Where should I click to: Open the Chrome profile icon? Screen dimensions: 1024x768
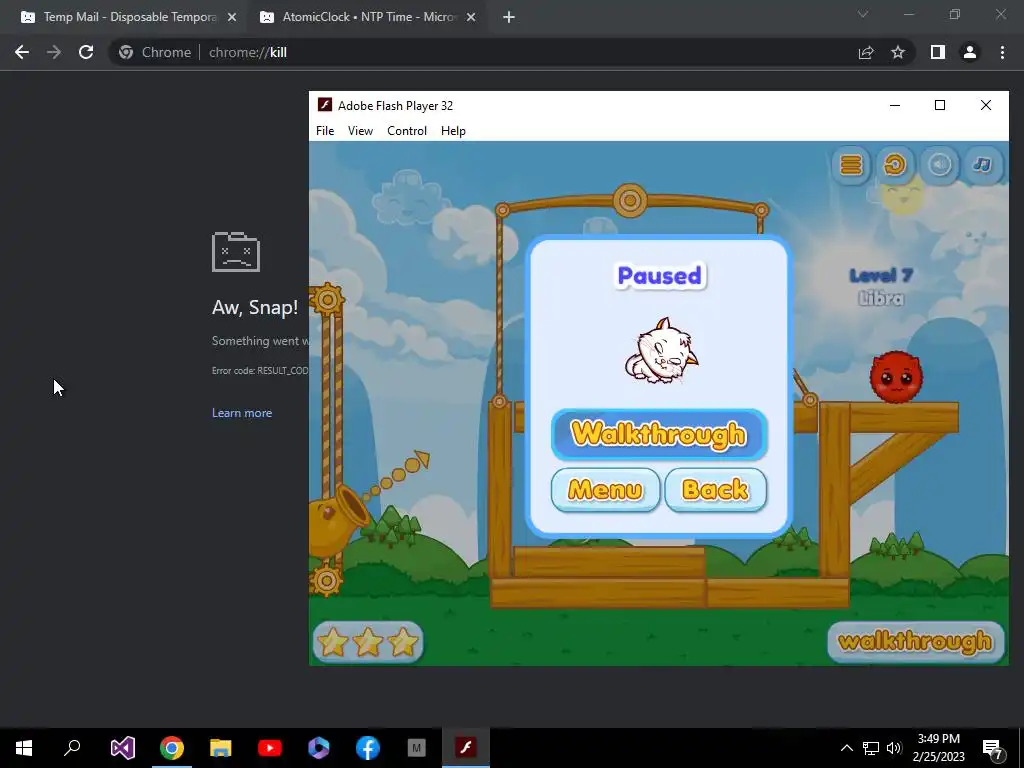coord(970,52)
